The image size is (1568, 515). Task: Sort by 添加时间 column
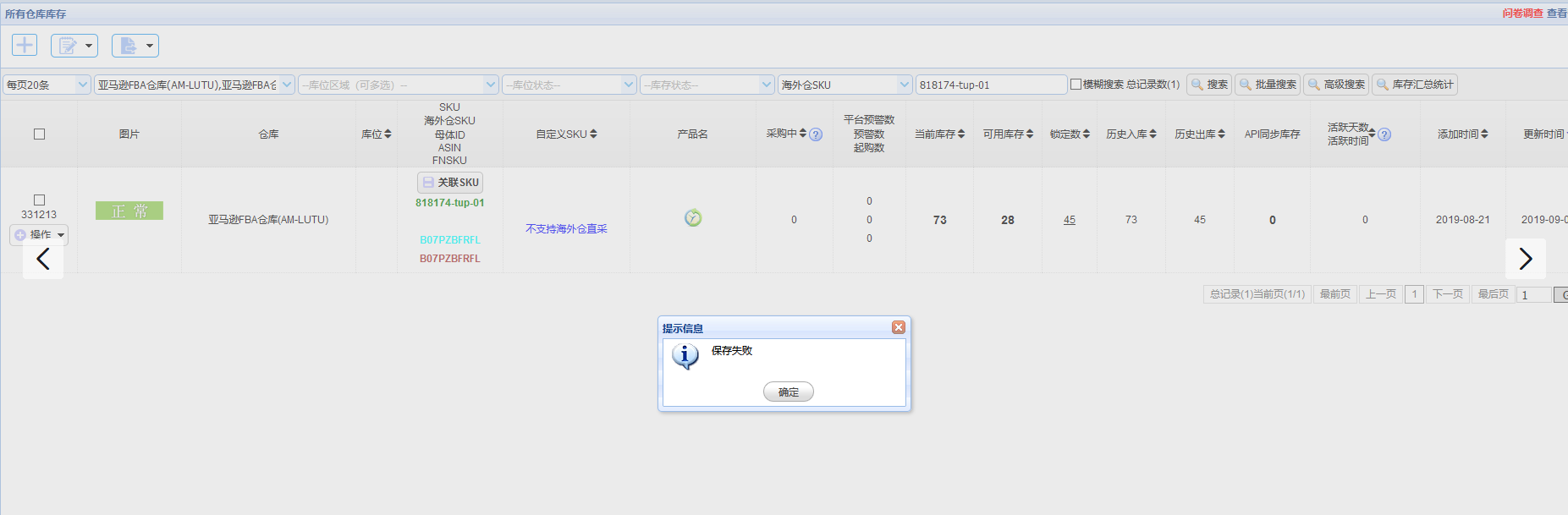click(1463, 134)
